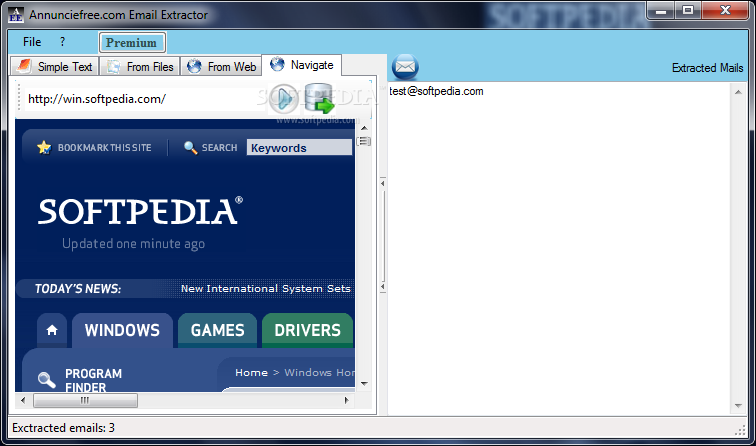Close the Email Extractor window

pyautogui.click(x=725, y=11)
